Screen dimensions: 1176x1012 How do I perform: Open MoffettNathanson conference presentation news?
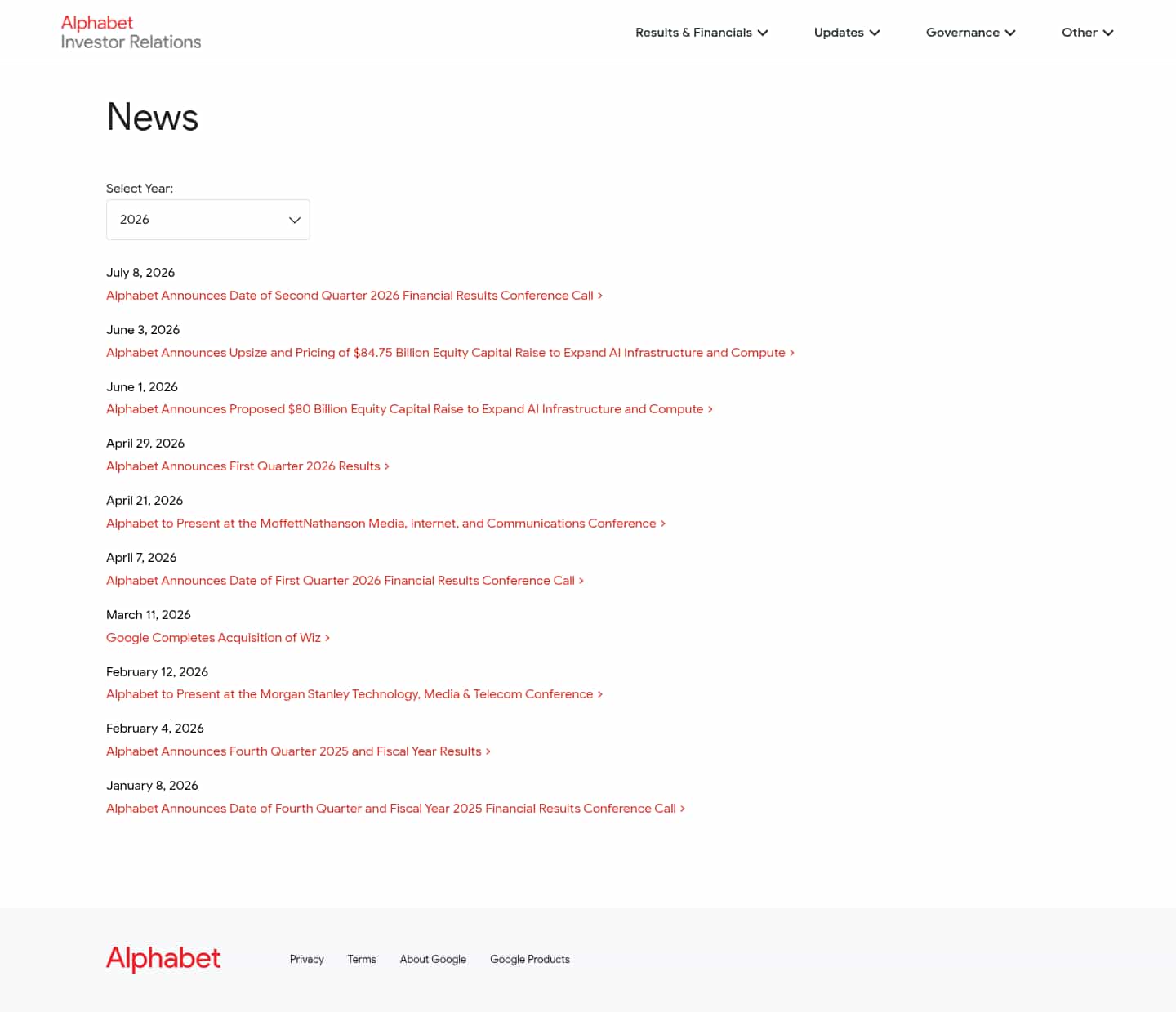tap(385, 524)
